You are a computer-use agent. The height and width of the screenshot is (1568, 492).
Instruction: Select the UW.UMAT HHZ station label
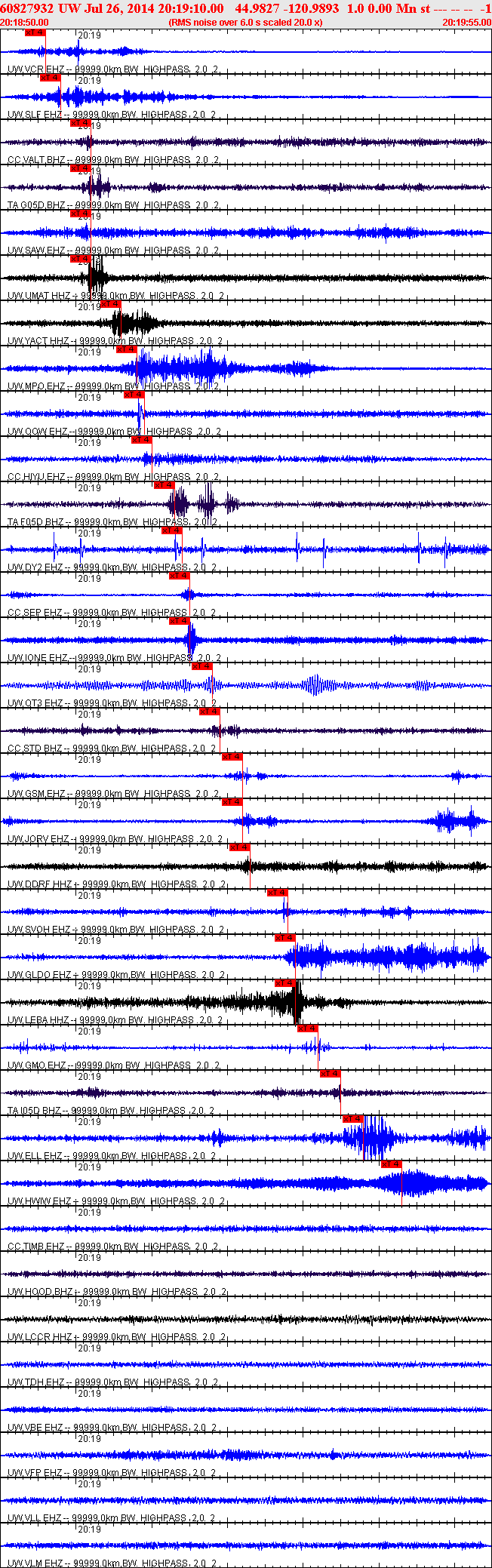pyautogui.click(x=38, y=296)
